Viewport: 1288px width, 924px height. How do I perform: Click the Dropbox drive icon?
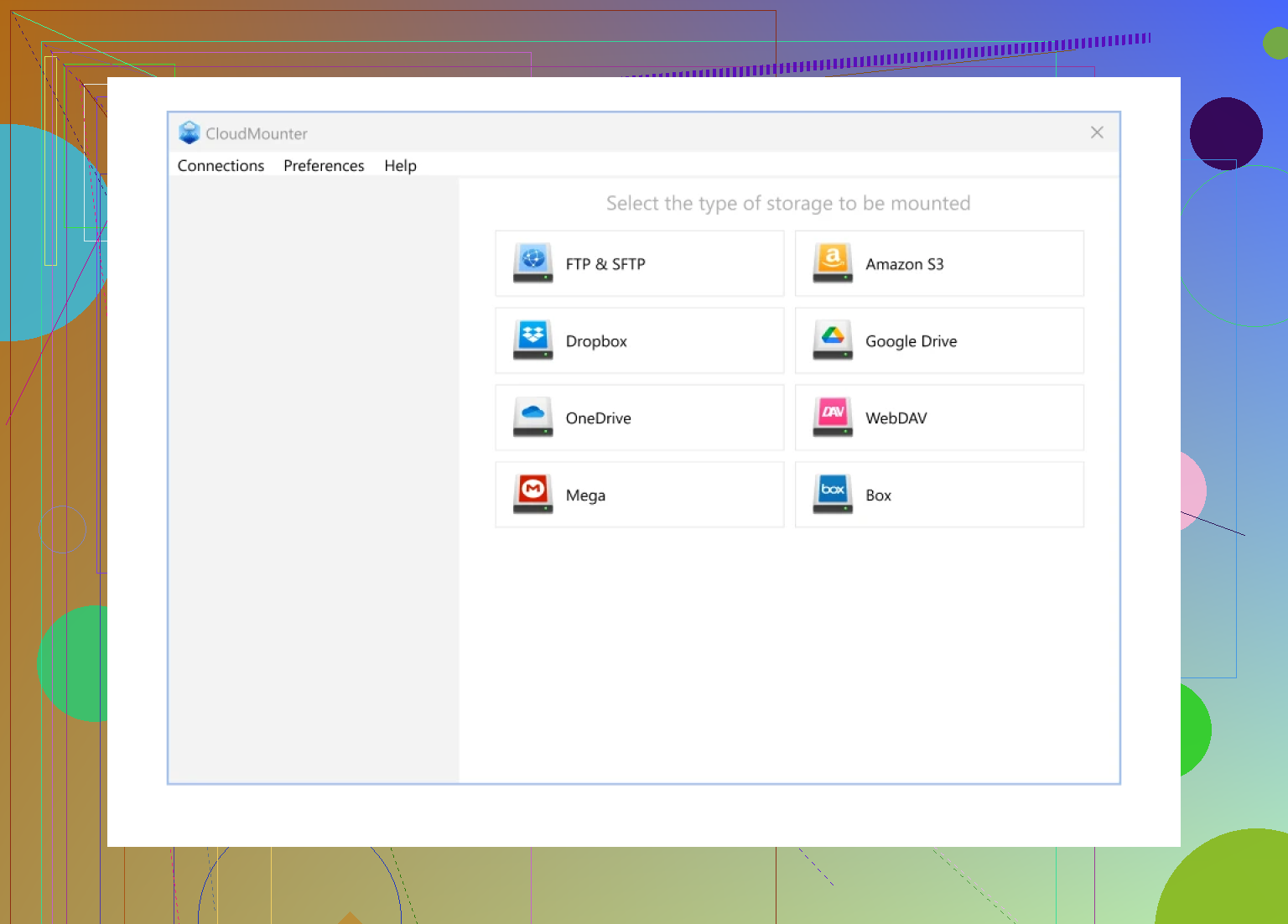(x=533, y=340)
